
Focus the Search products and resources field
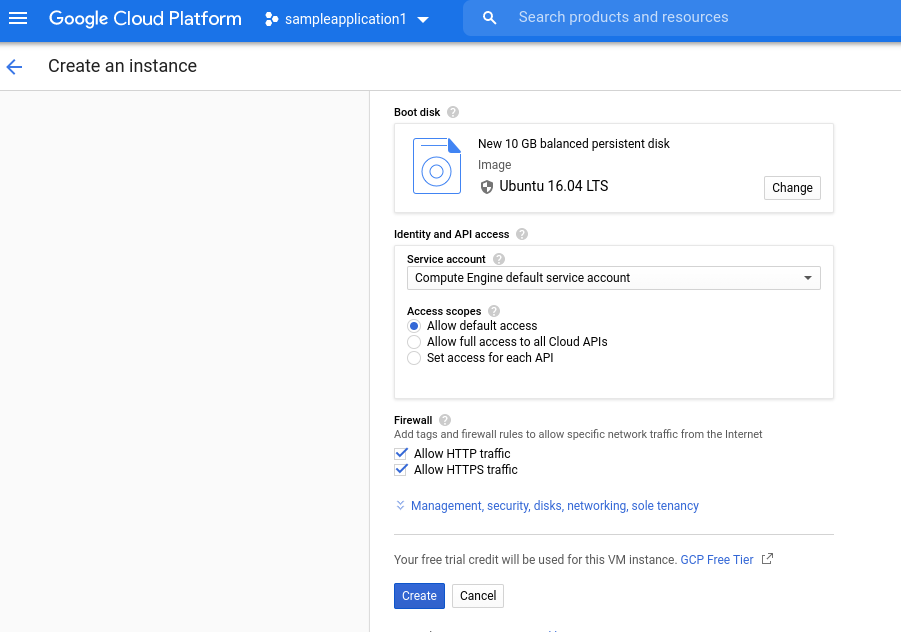coord(681,18)
